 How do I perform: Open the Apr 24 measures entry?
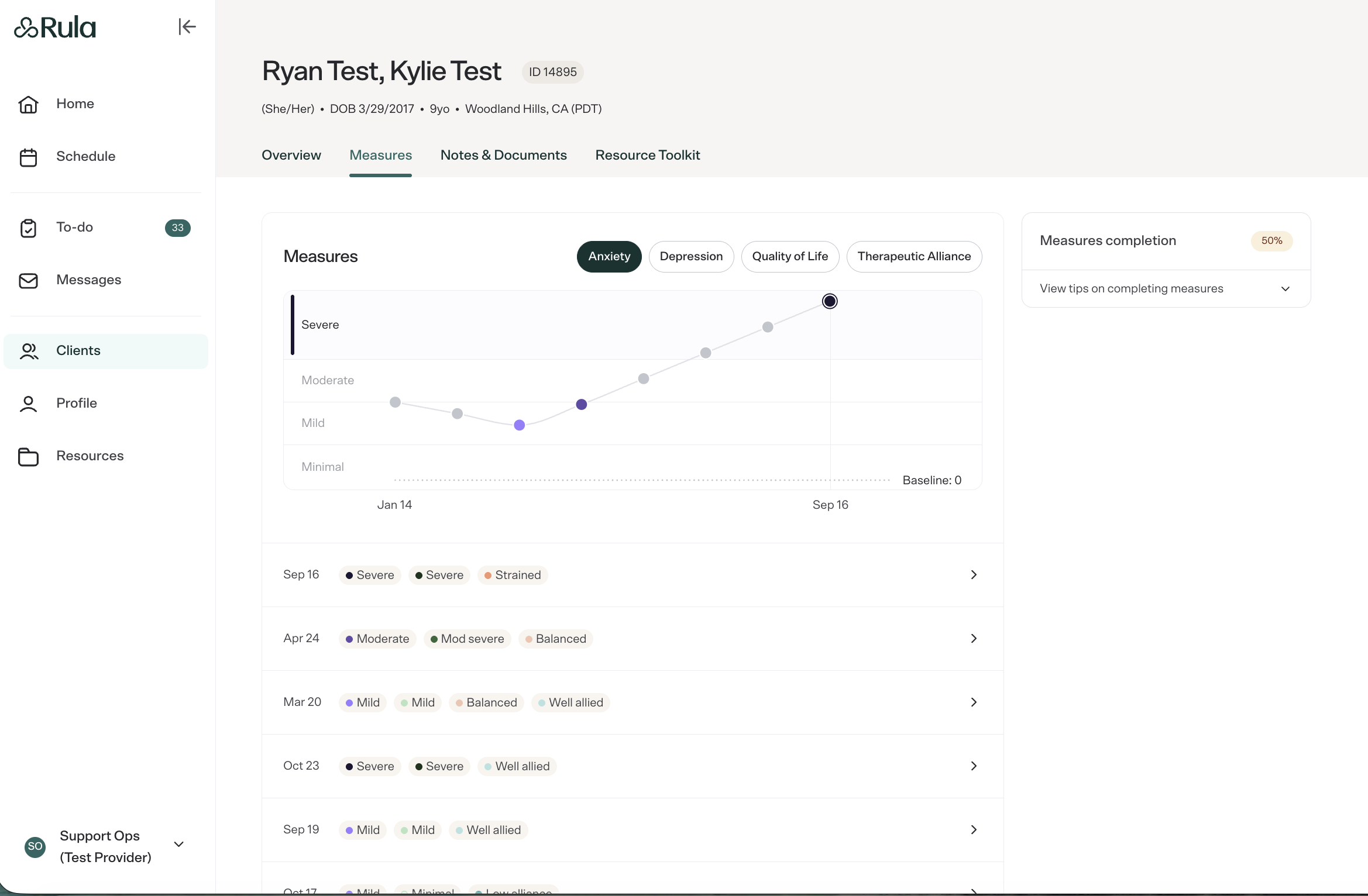tap(633, 639)
